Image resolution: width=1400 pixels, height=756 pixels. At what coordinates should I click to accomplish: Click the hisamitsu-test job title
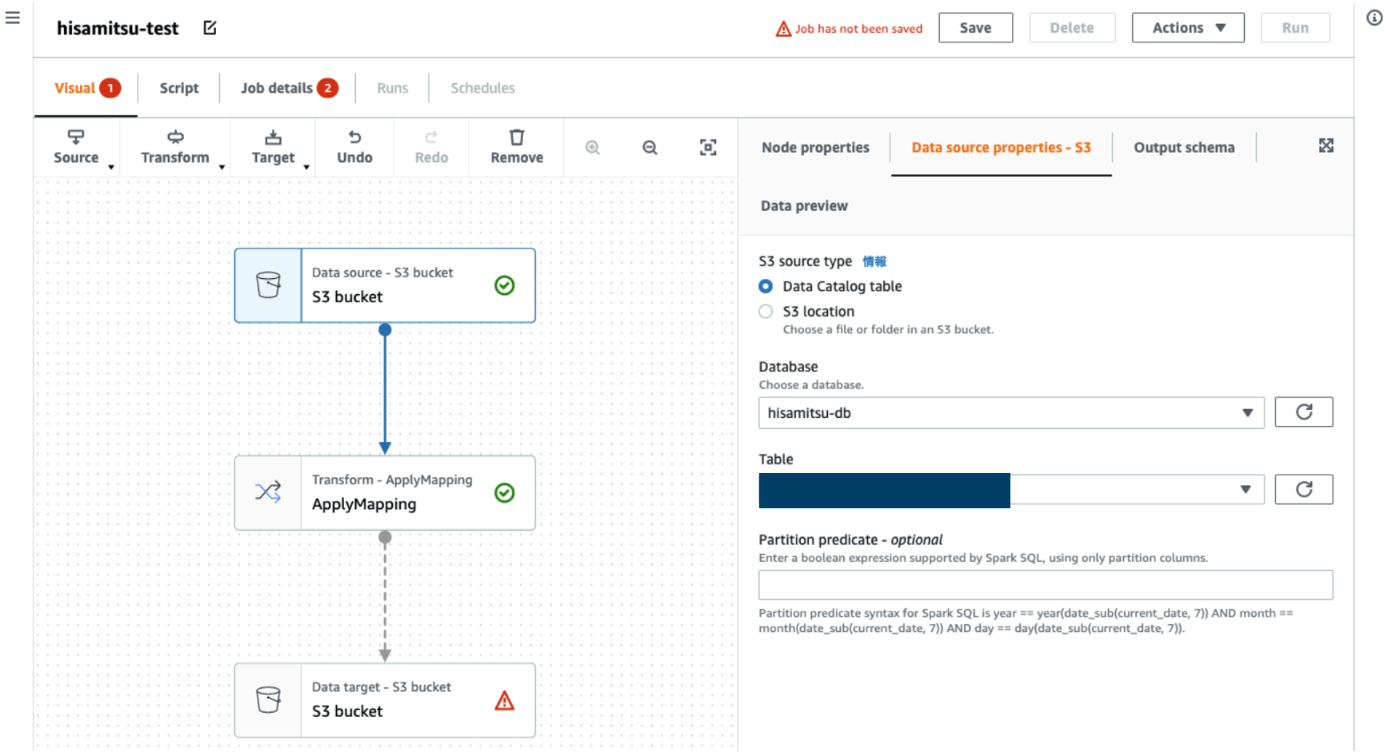coord(118,28)
